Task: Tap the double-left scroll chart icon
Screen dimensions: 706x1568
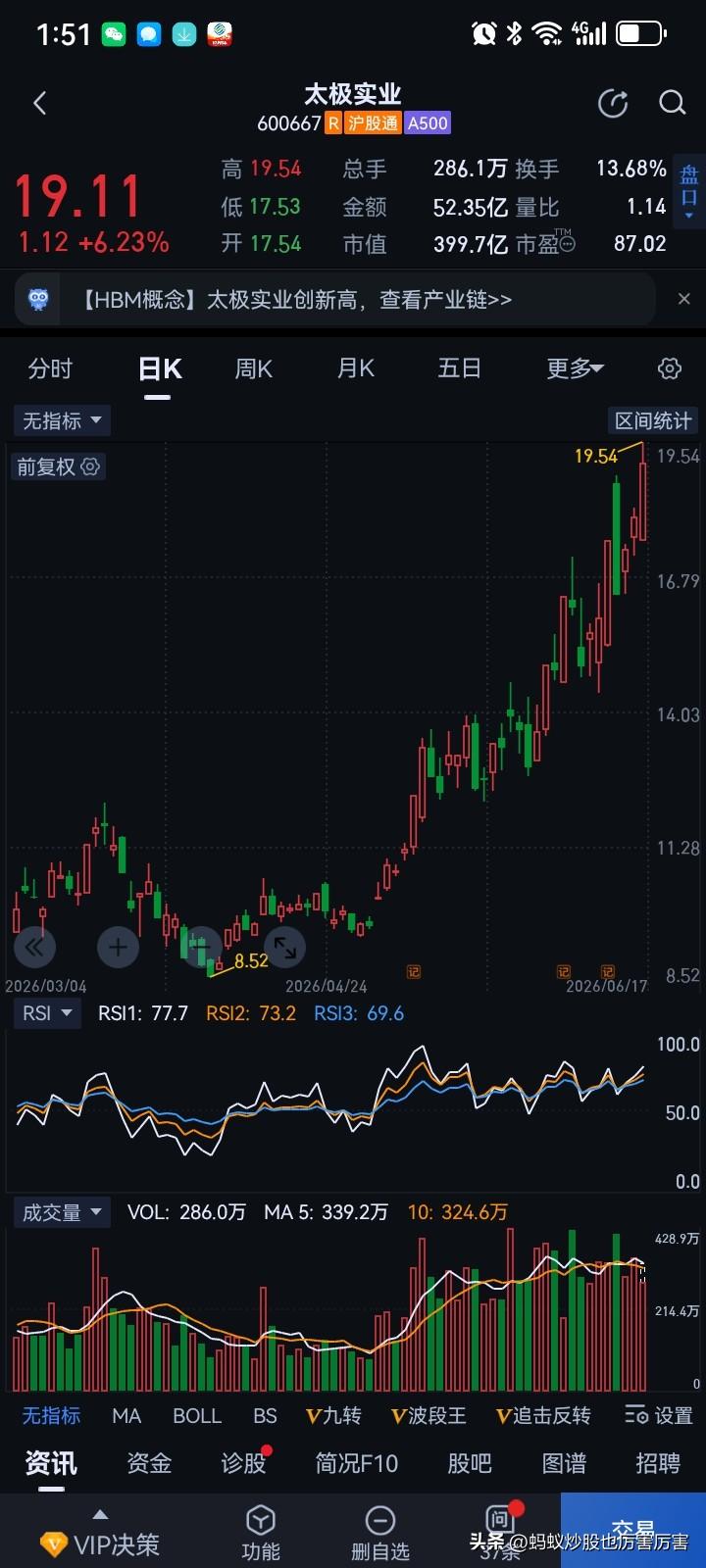Action: pos(34,947)
